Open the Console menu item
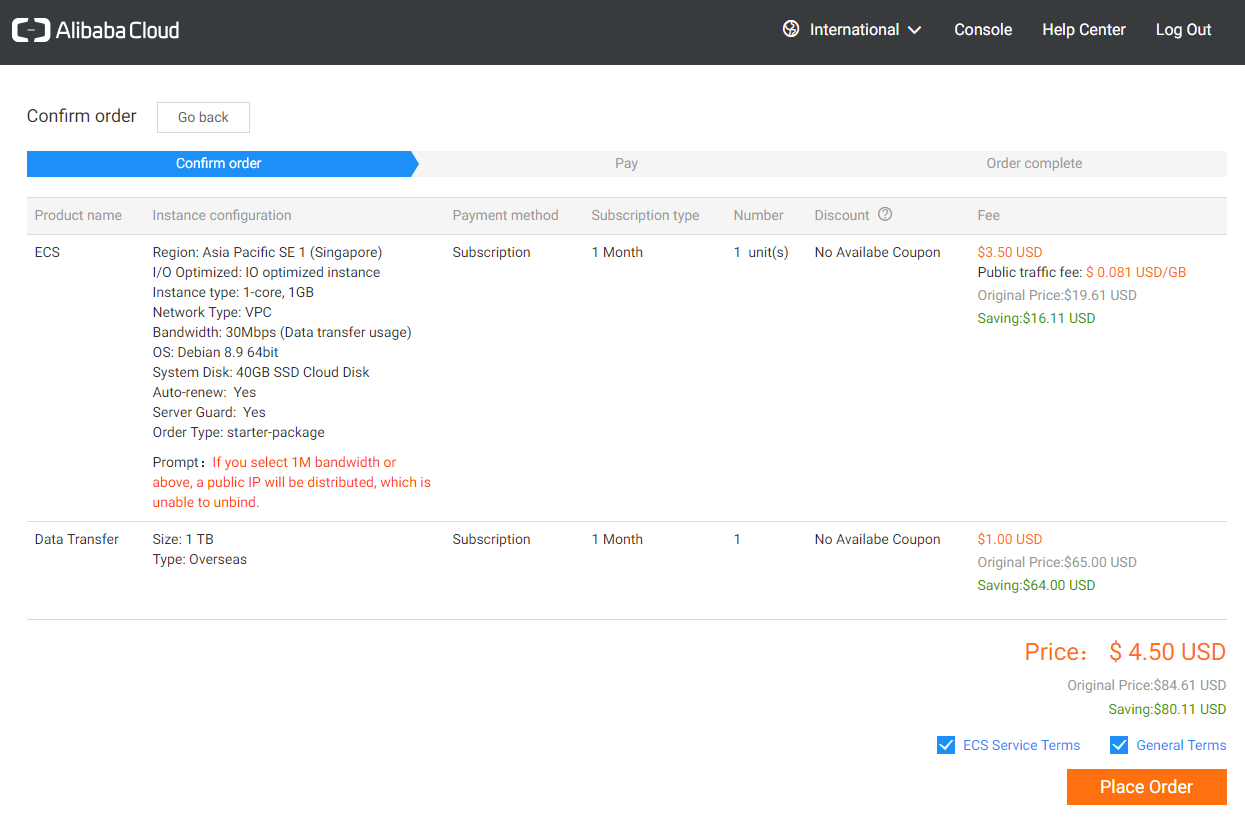Image resolution: width=1245 pixels, height=819 pixels. pos(983,30)
